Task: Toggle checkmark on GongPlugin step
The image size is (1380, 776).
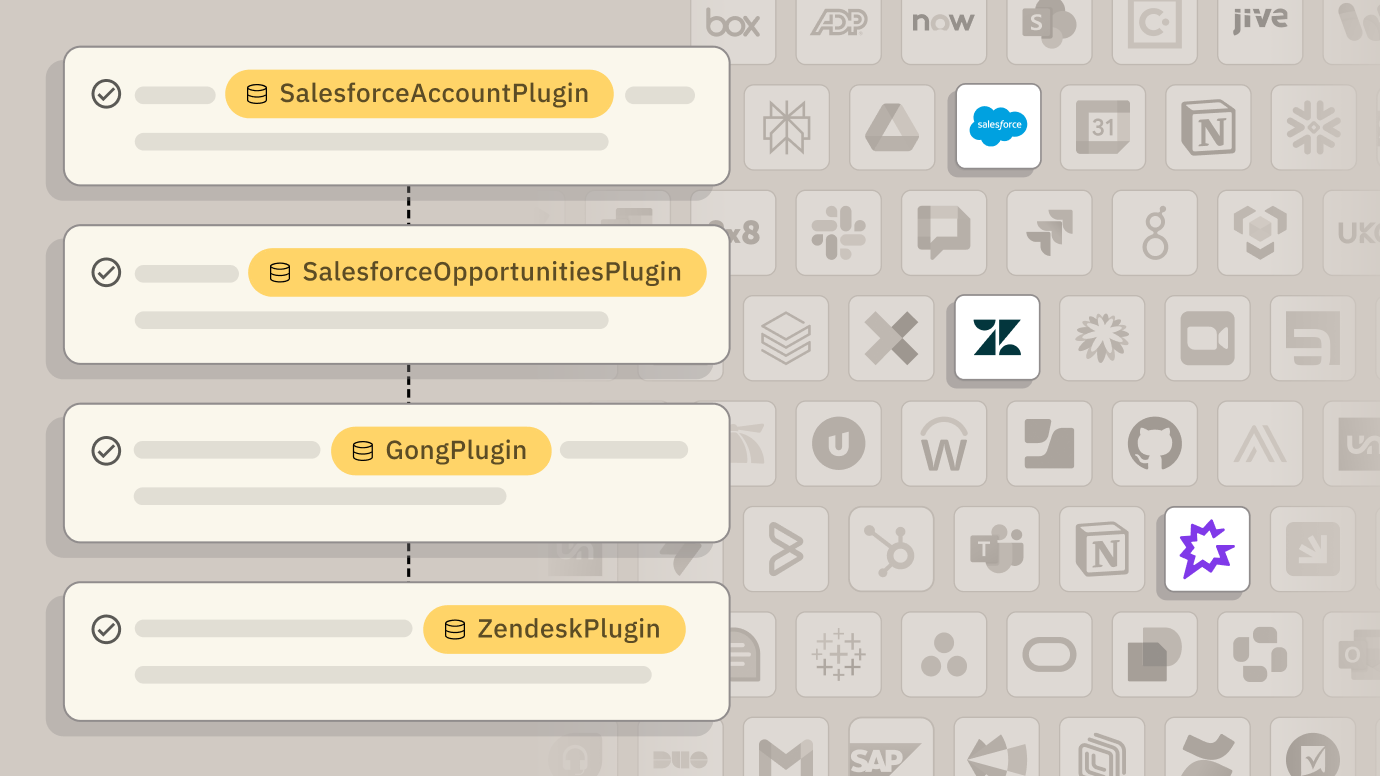Action: click(106, 451)
